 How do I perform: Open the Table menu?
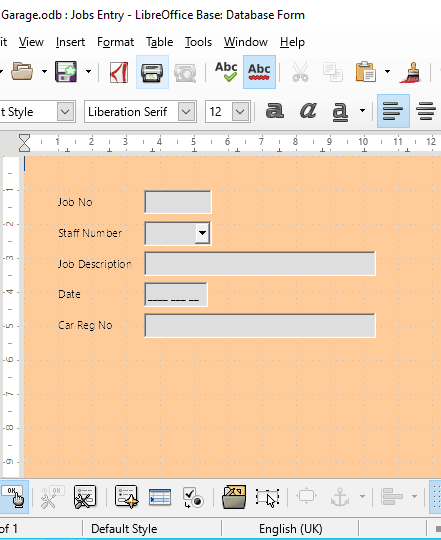pyautogui.click(x=159, y=42)
